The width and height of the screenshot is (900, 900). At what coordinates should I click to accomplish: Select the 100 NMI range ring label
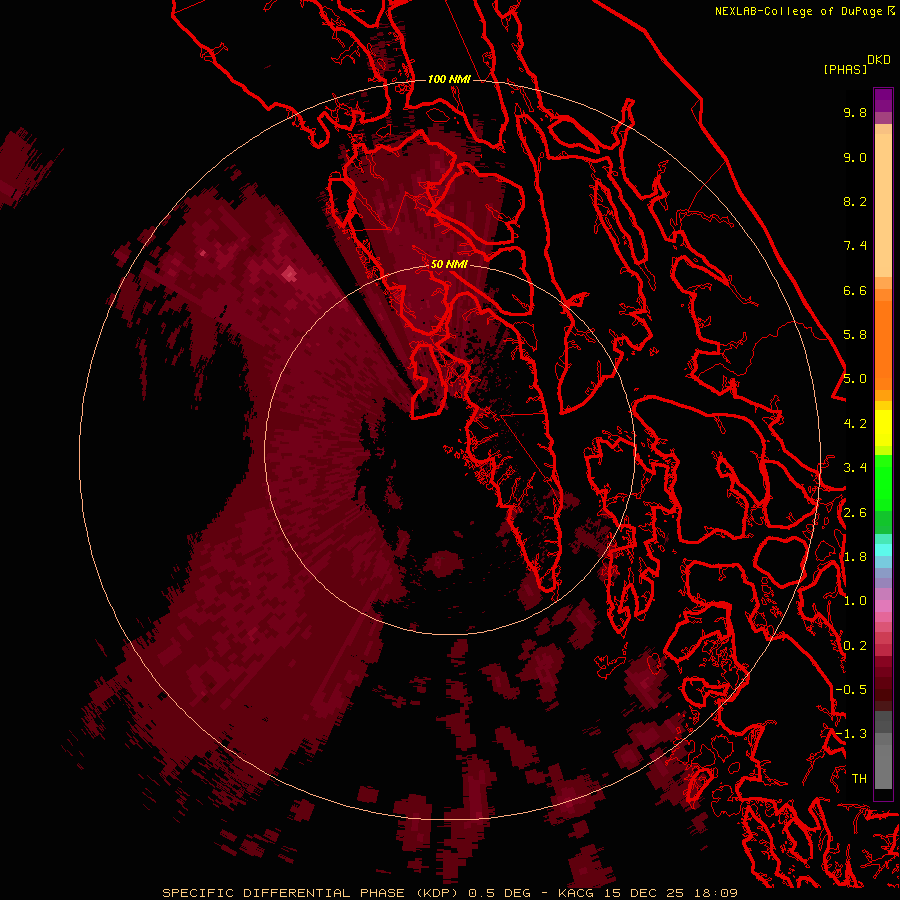coord(449,79)
